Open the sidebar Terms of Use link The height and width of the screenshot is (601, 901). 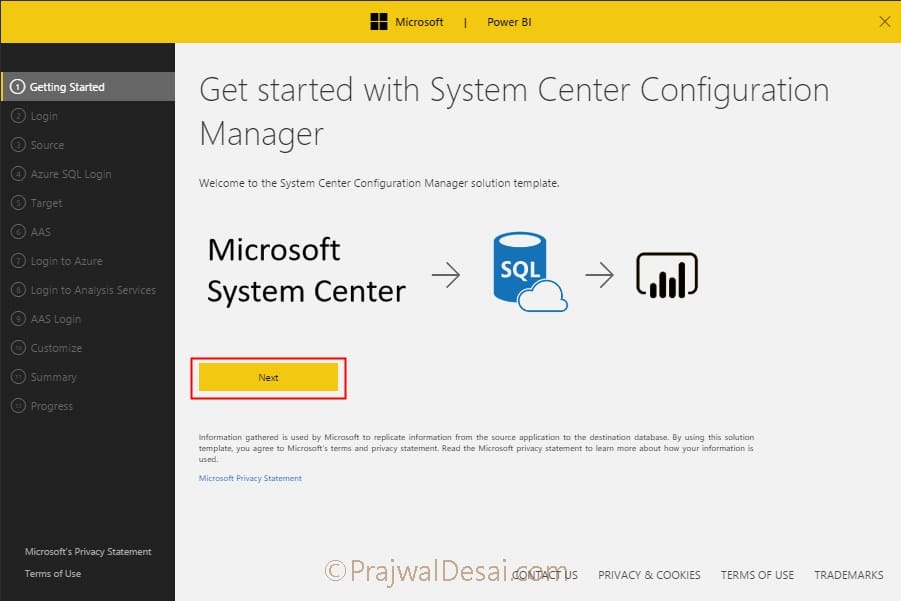(53, 573)
